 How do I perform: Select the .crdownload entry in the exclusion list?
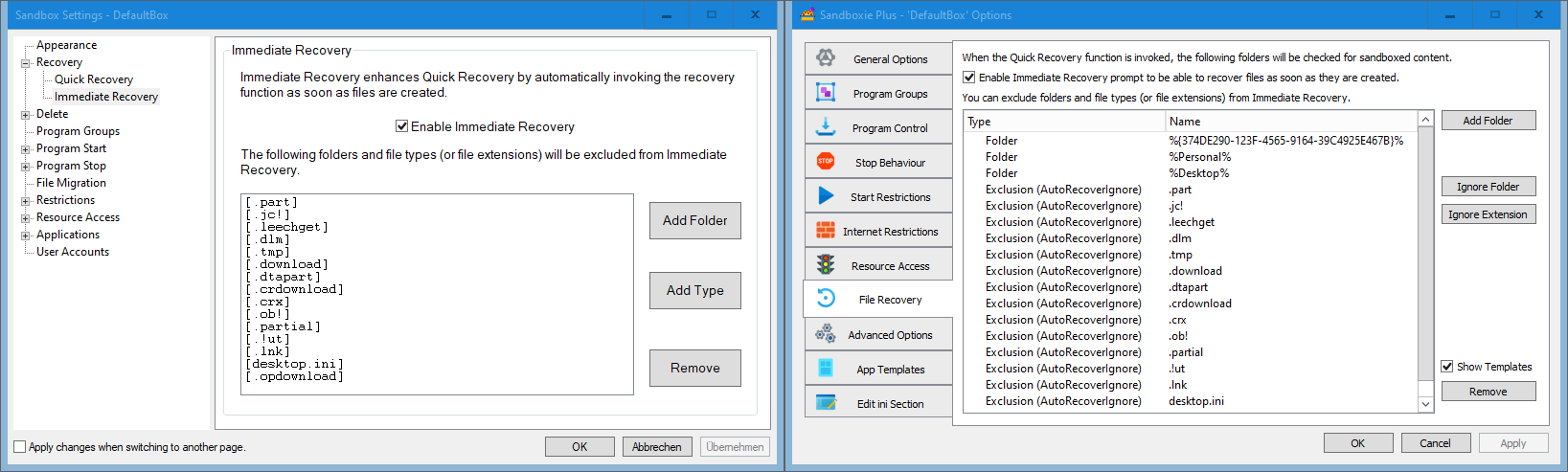[1200, 303]
